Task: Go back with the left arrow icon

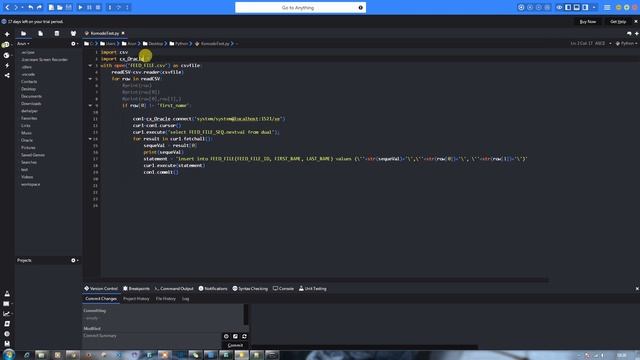Action: pyautogui.click(x=7, y=7)
